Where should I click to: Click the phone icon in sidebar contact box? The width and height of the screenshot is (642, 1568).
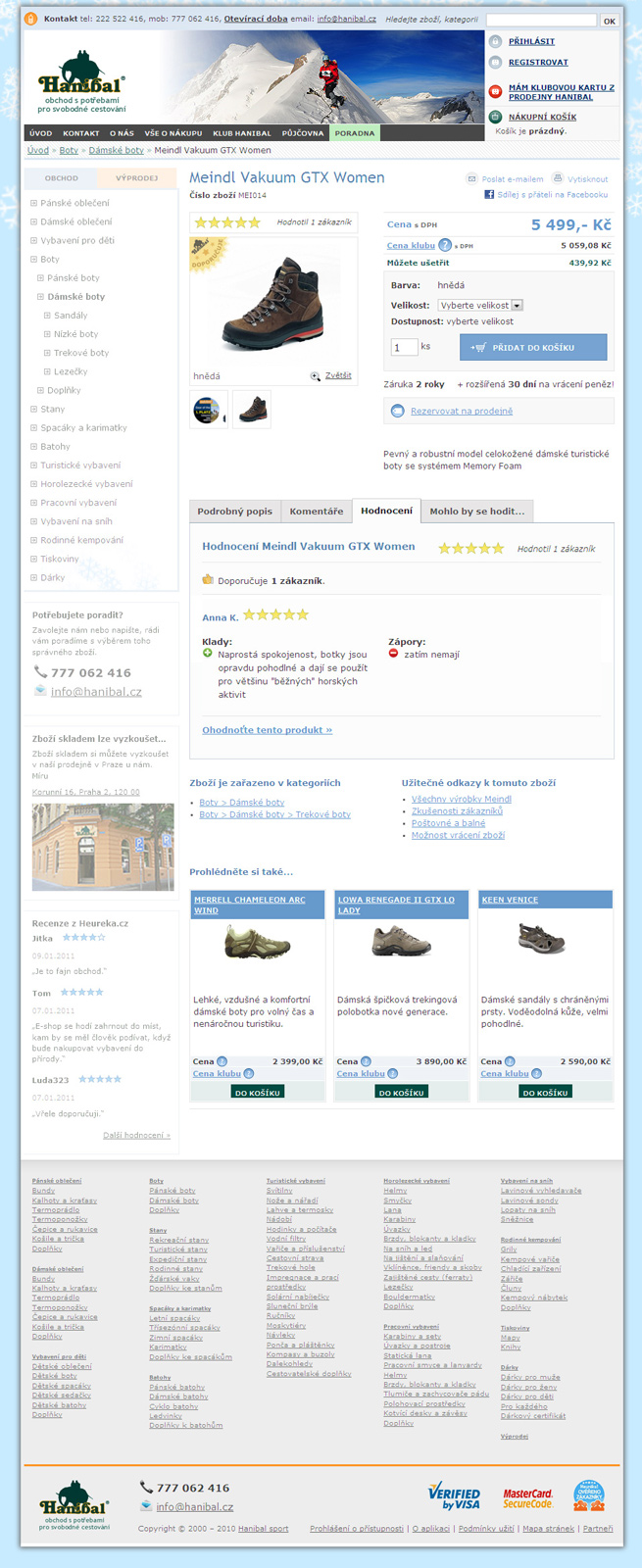[x=40, y=672]
